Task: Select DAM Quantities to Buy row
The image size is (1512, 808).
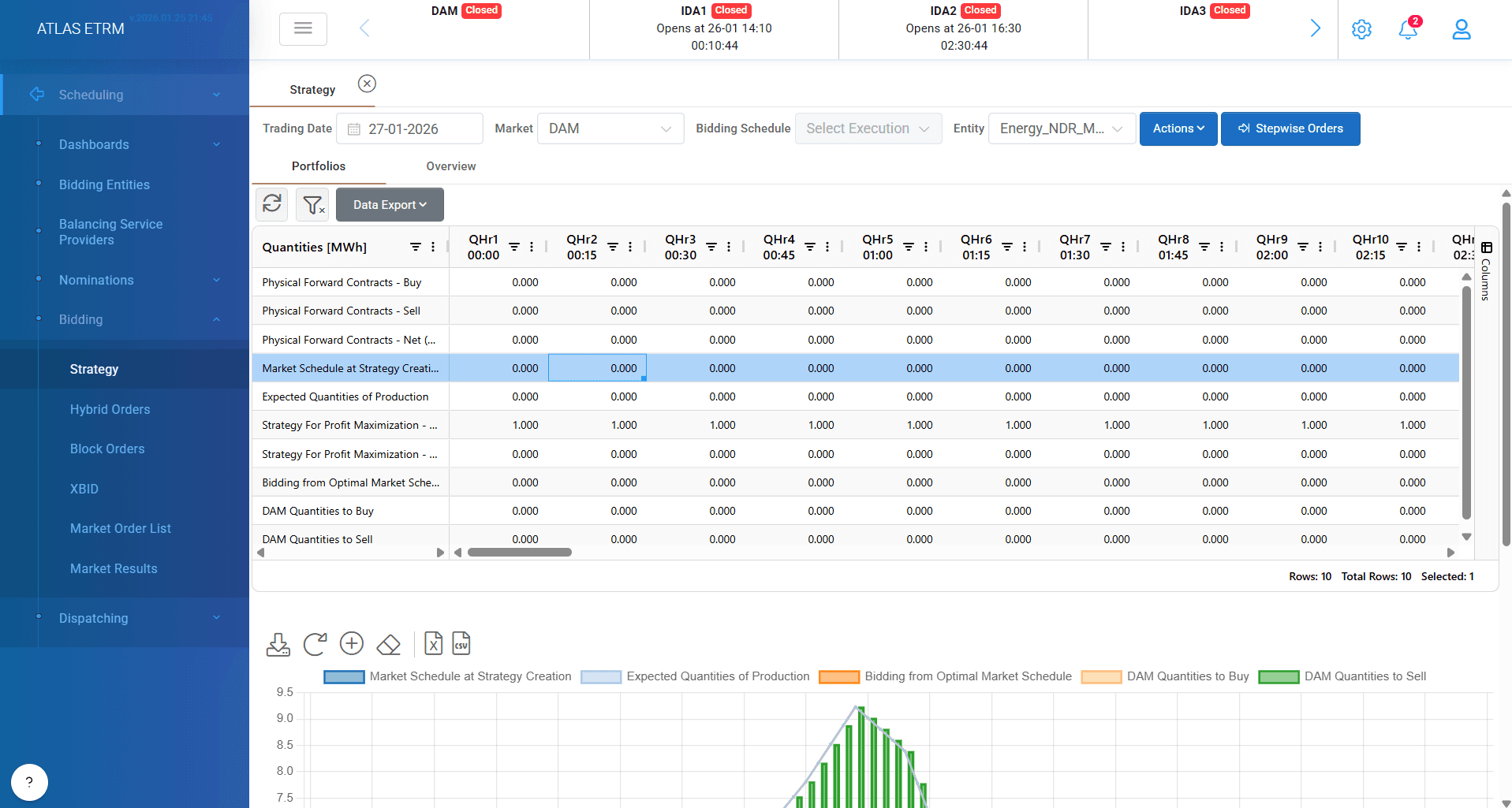Action: pyautogui.click(x=856, y=511)
